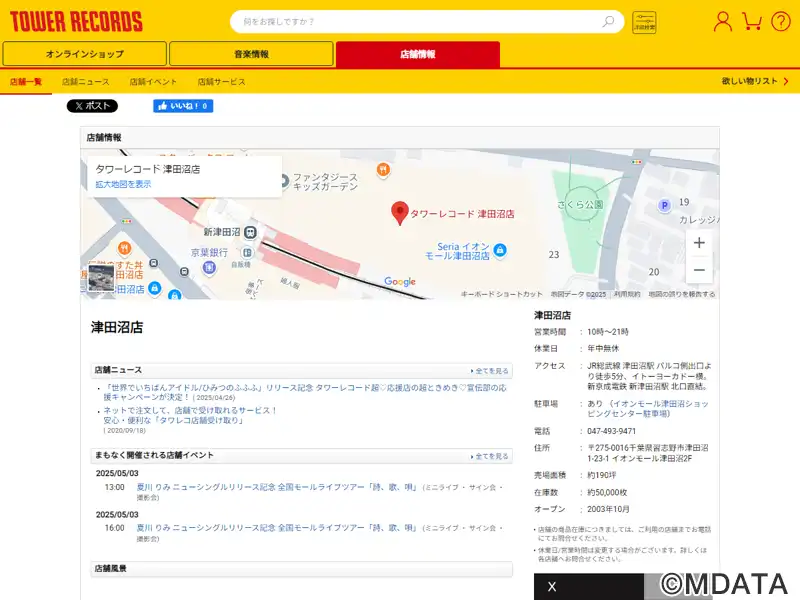Click the 店舗風景 section header
800x600 pixels.
[302, 569]
